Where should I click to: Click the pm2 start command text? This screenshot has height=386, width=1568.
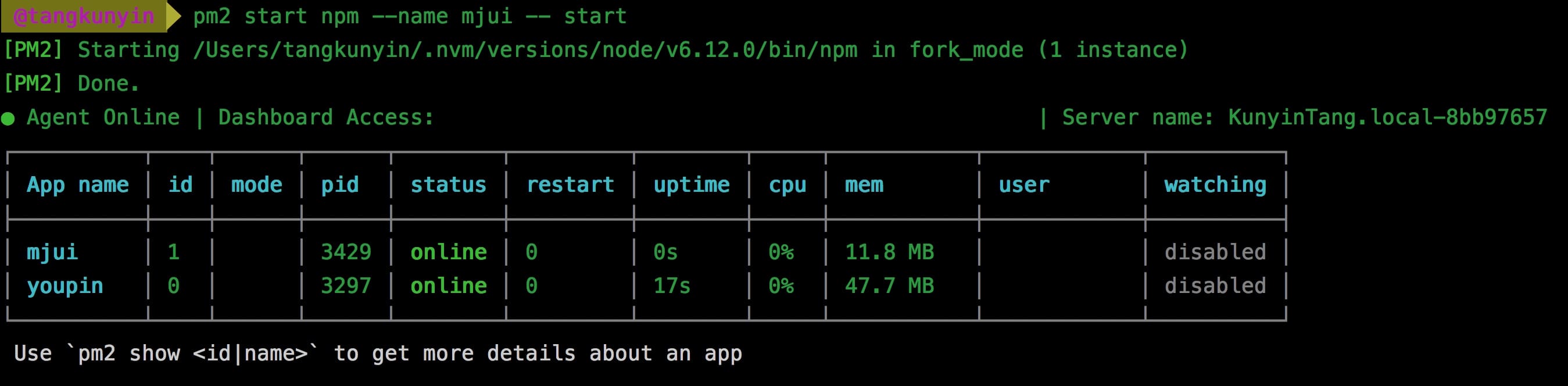click(x=409, y=16)
